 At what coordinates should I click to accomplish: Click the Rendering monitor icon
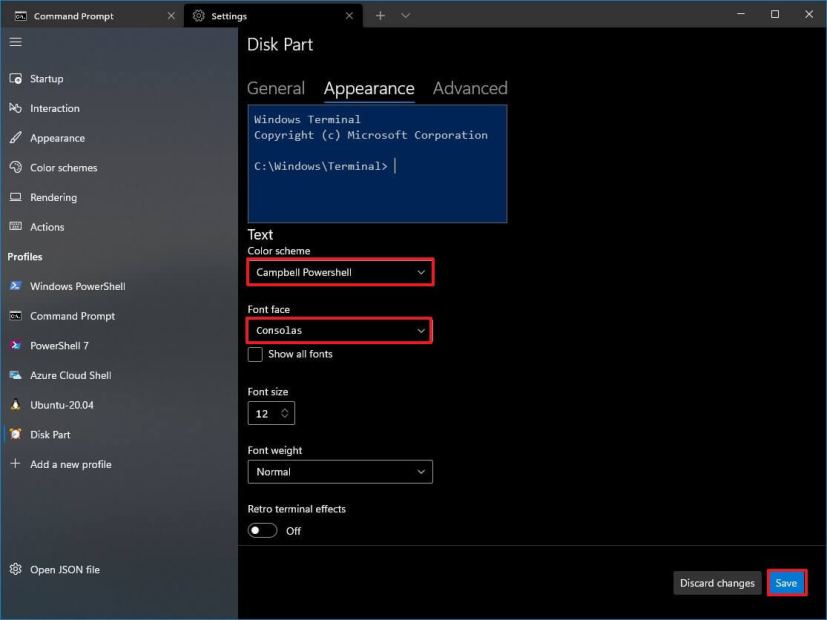[15, 197]
